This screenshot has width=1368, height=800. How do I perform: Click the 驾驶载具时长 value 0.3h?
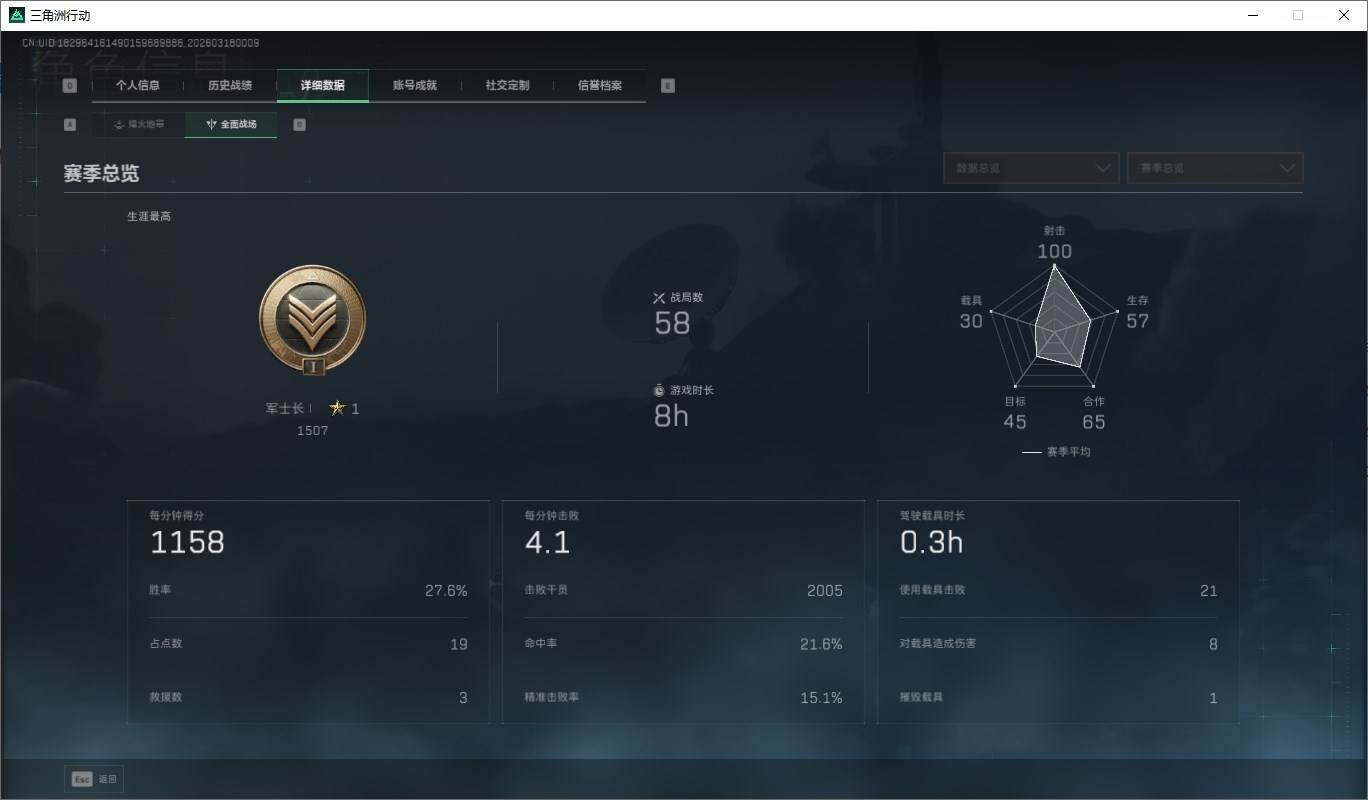tap(932, 543)
